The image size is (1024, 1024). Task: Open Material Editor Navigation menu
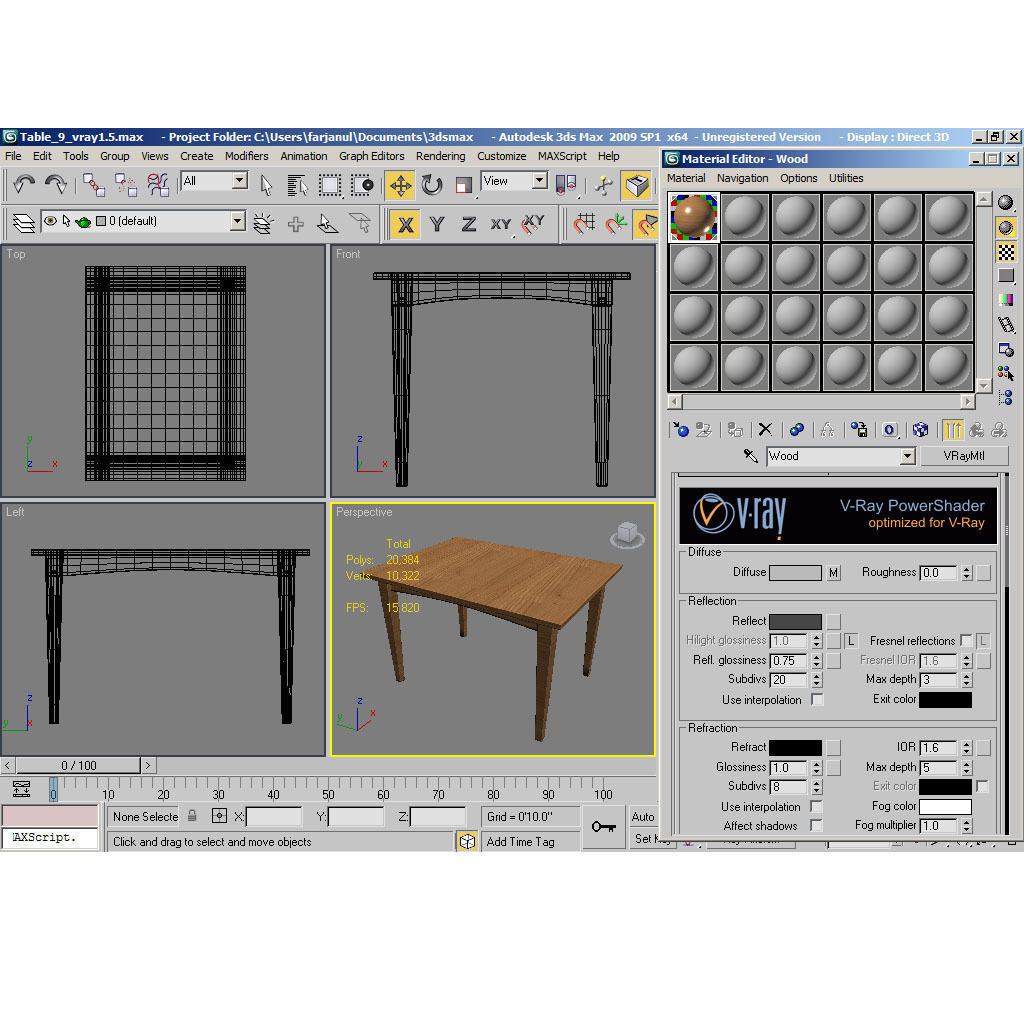742,178
